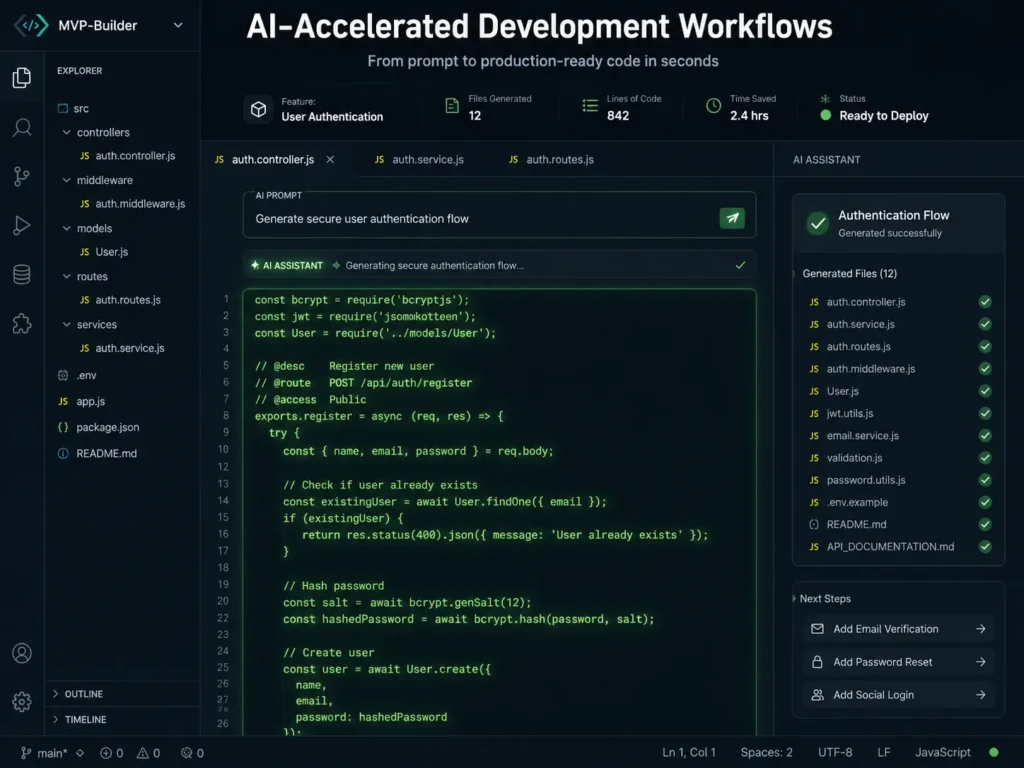This screenshot has height=768, width=1024.
Task: Click Add Email Verification next step
Action: tap(899, 629)
